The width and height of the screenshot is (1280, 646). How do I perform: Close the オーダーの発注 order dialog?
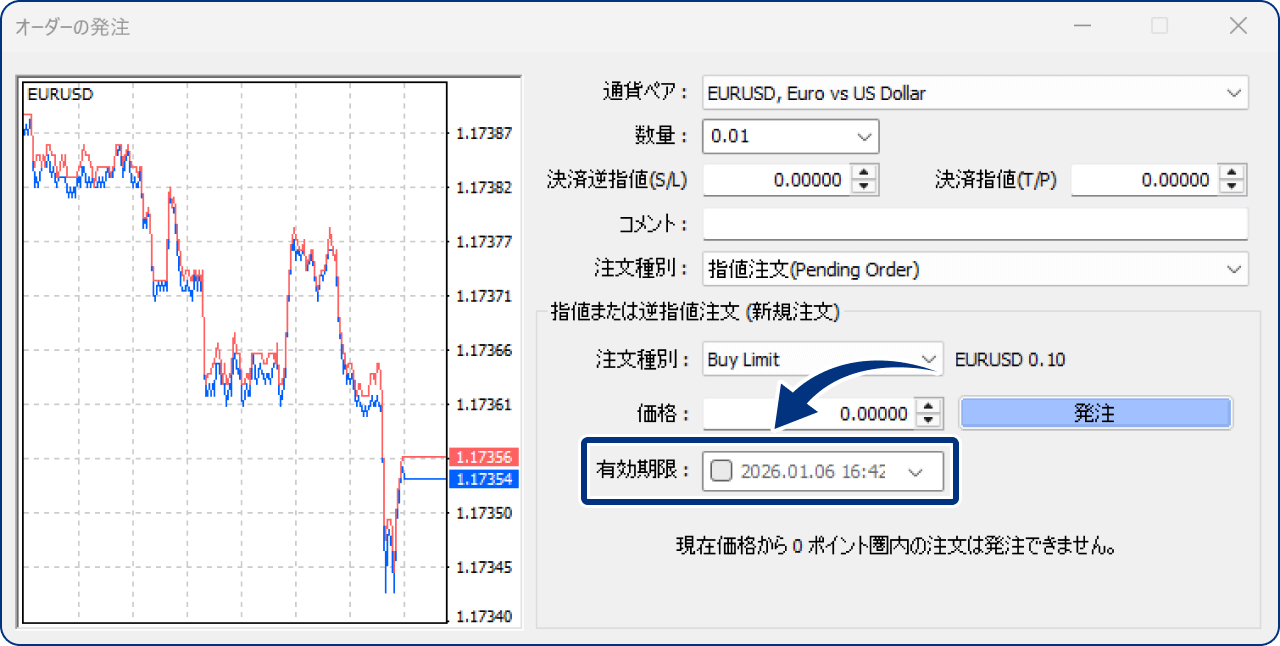coord(1237,26)
